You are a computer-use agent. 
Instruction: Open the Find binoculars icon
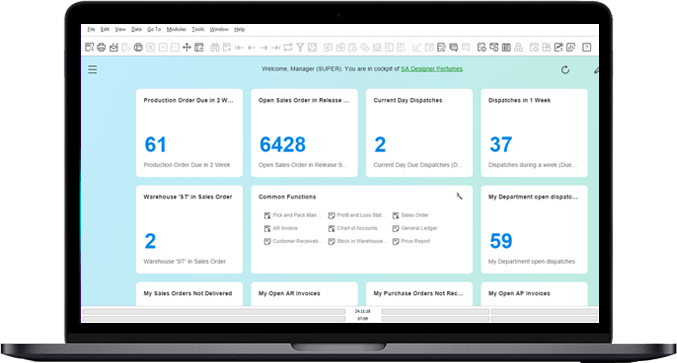215,47
